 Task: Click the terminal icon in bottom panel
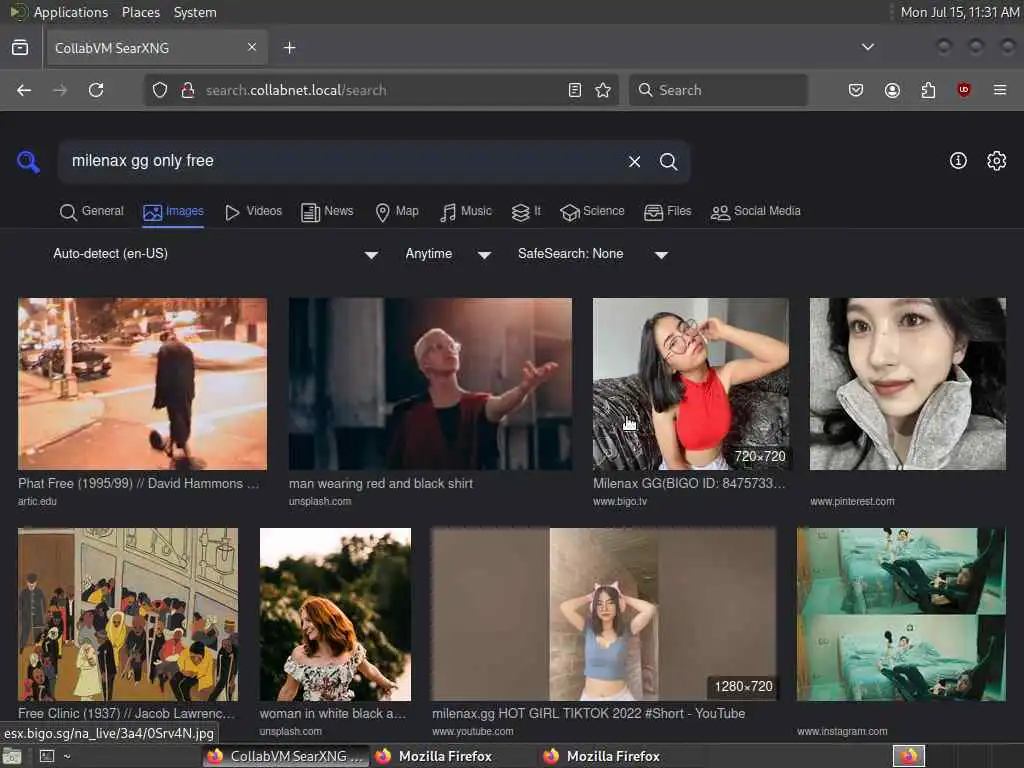47,756
